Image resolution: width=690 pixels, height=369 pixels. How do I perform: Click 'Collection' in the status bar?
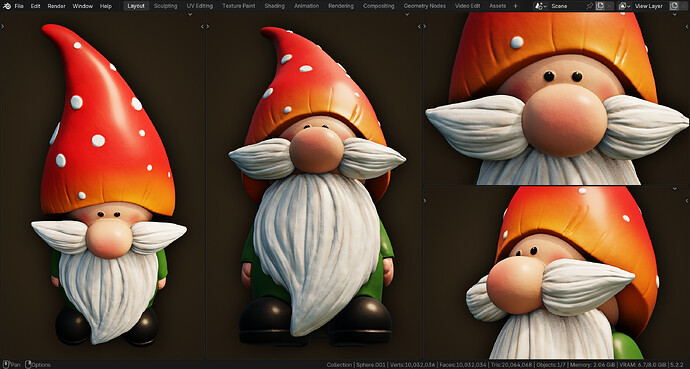coord(338,365)
